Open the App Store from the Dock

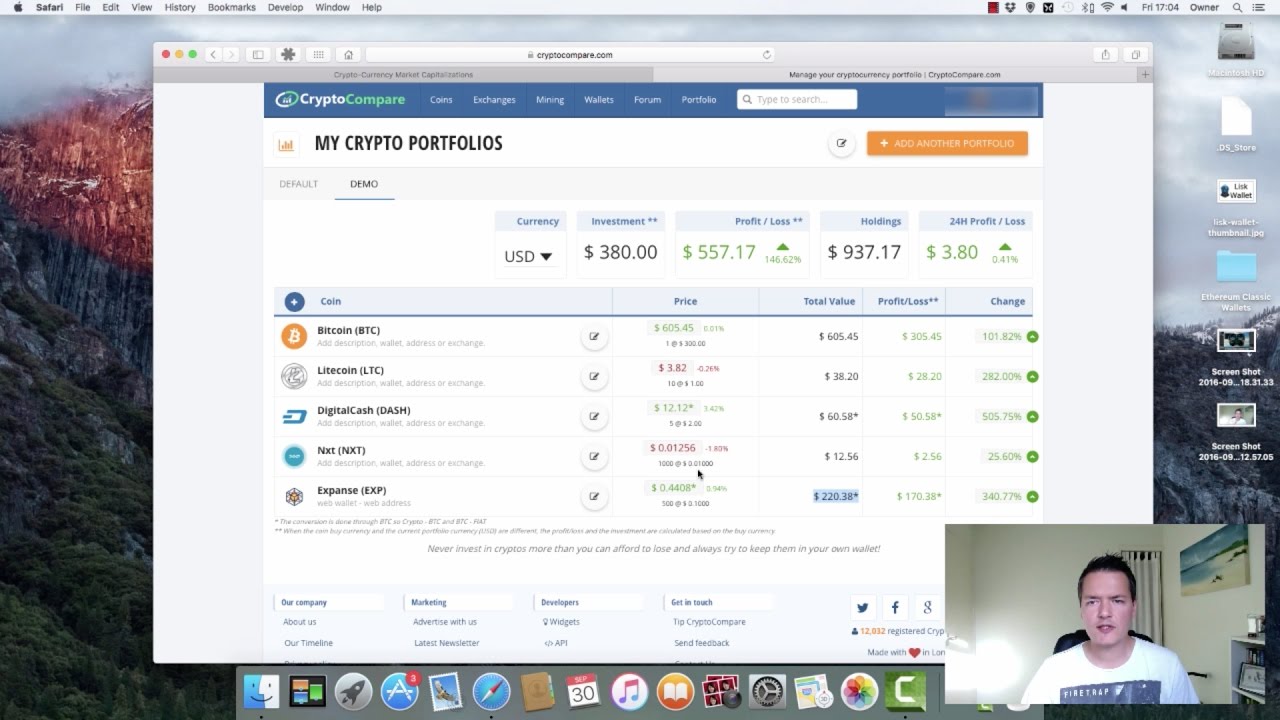click(399, 692)
